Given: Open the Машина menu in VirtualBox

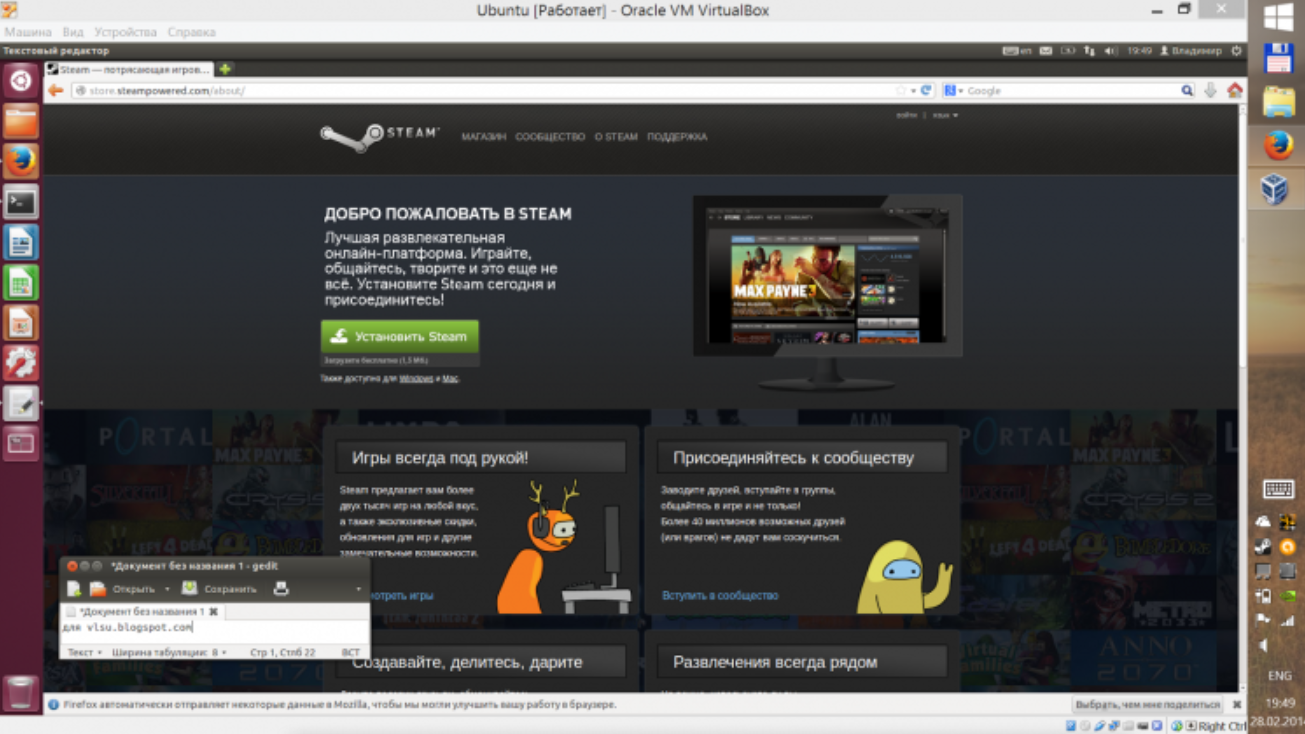Looking at the screenshot, I should (x=28, y=32).
